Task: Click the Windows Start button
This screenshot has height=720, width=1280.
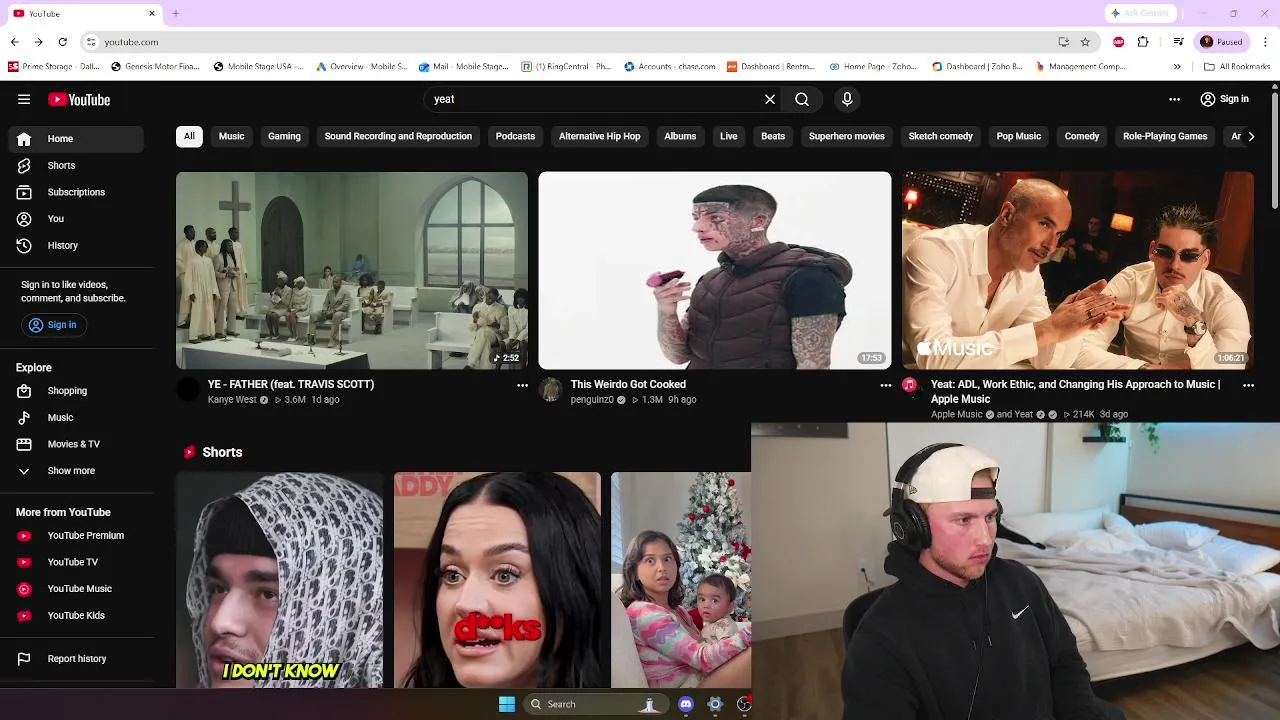Action: (x=507, y=704)
